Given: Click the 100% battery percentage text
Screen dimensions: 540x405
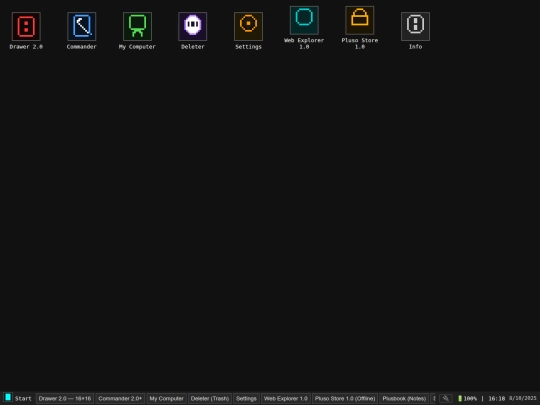Looking at the screenshot, I should 470,398.
